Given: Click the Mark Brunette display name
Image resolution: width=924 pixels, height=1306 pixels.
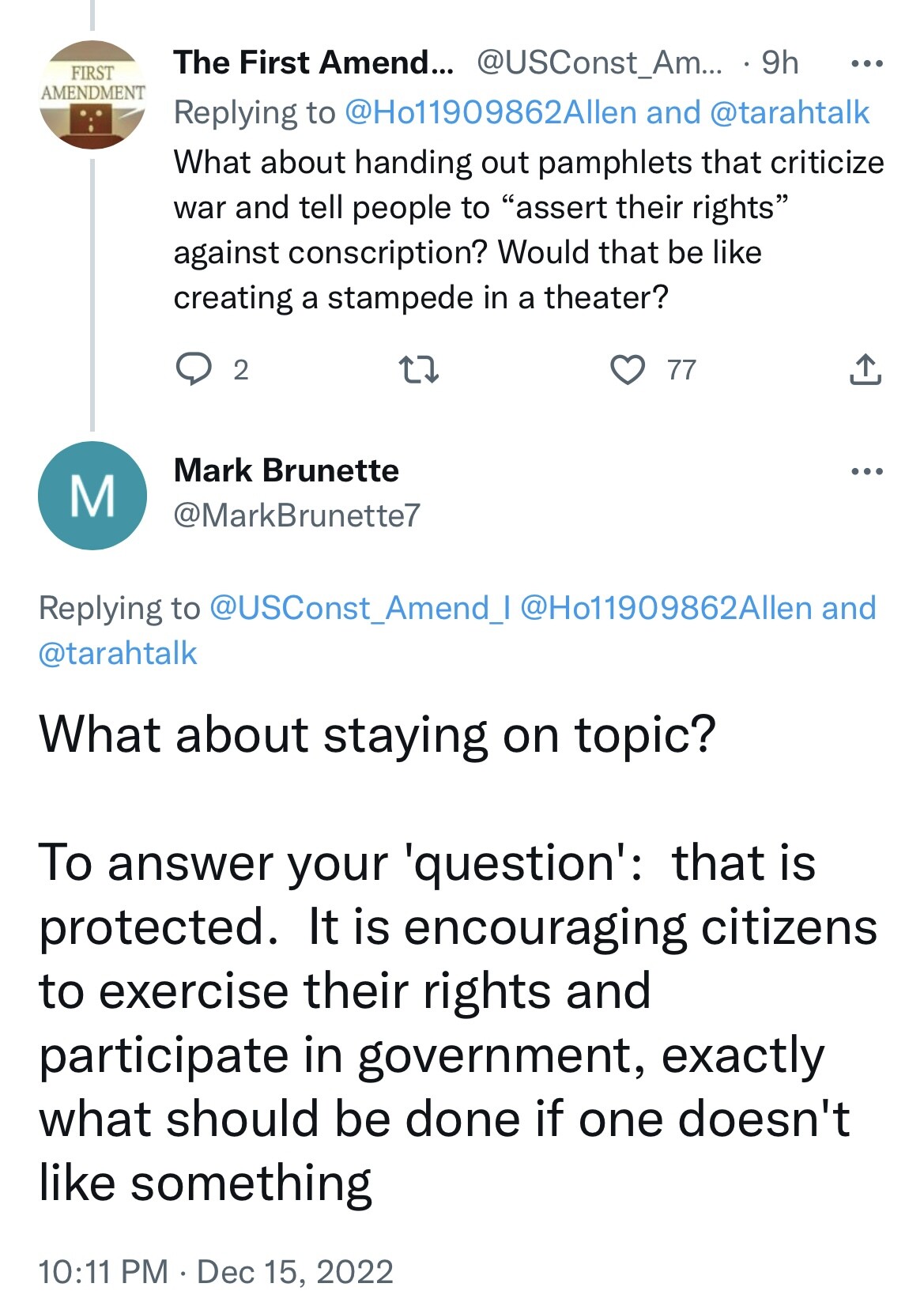Looking at the screenshot, I should [x=286, y=470].
